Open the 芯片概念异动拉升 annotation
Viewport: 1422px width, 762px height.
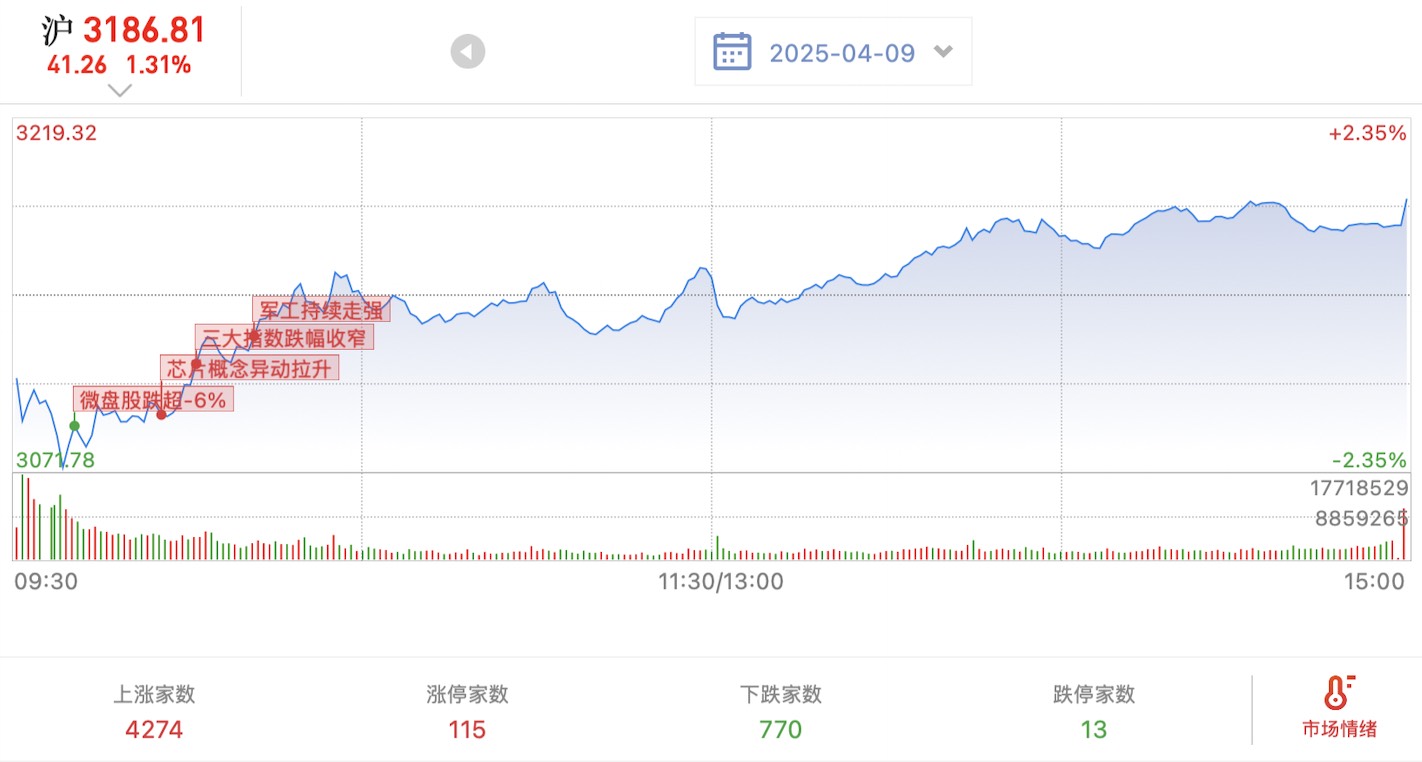249,368
